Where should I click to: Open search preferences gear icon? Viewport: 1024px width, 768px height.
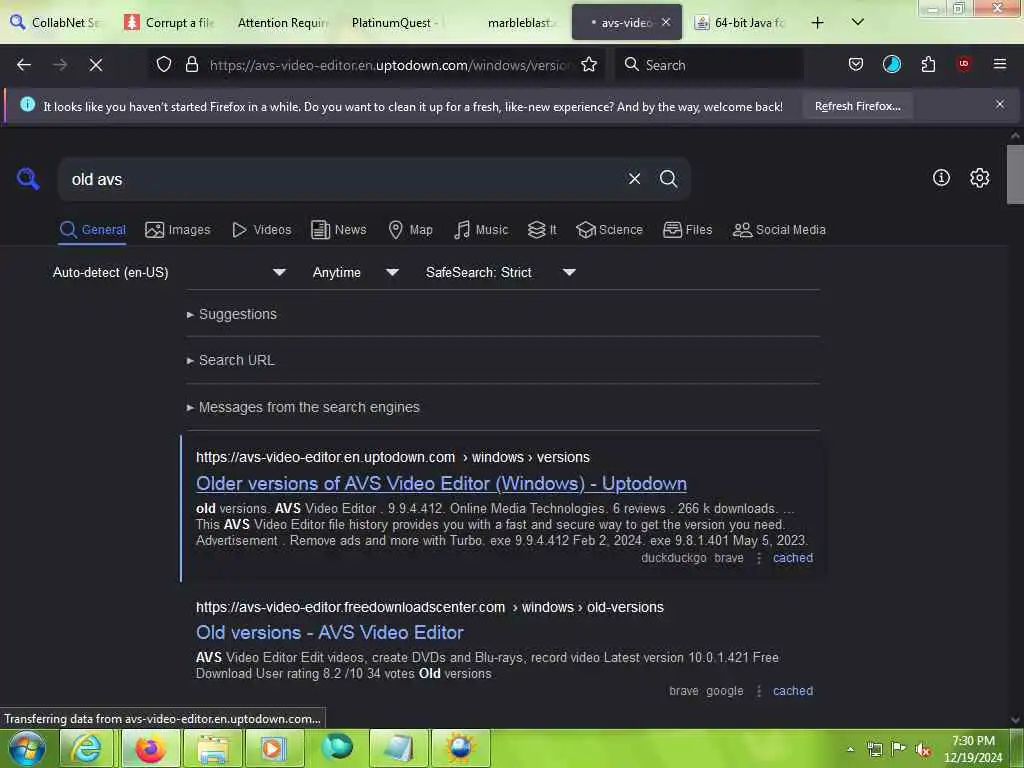point(979,178)
